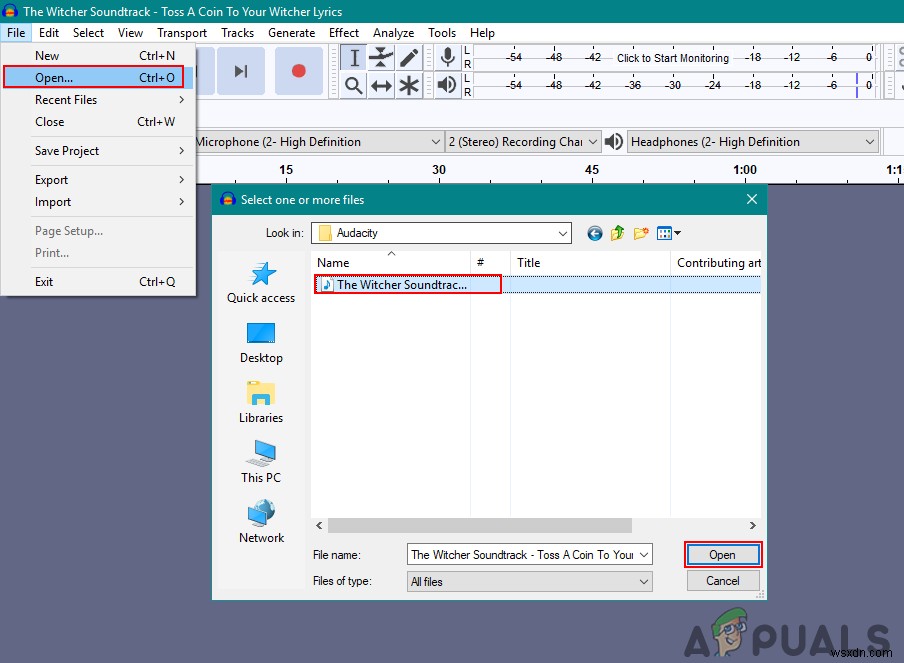Open the Help menu

pyautogui.click(x=482, y=33)
